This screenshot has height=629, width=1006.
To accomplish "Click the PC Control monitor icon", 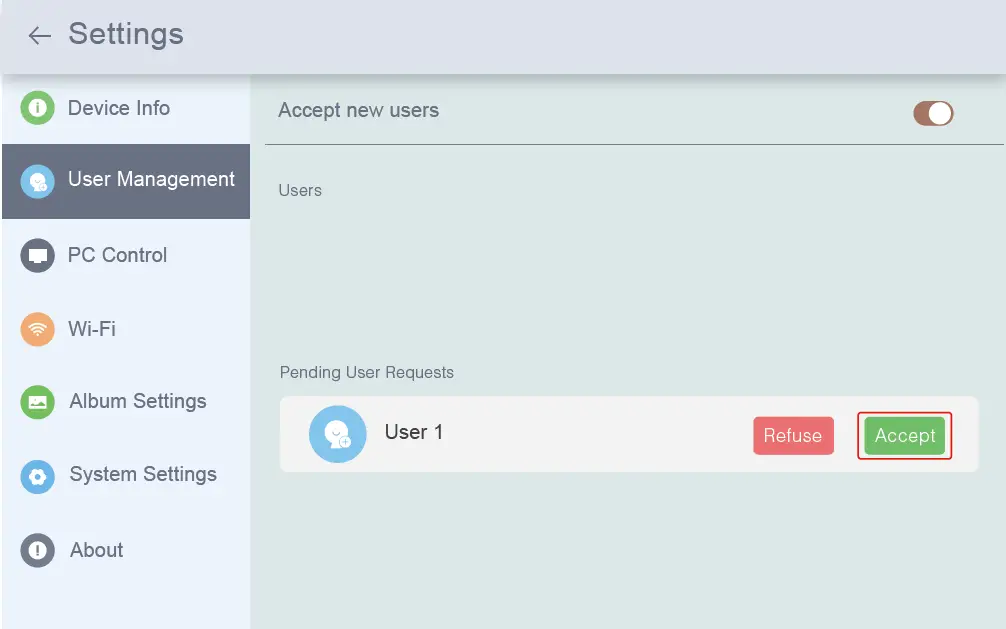I will 37,255.
